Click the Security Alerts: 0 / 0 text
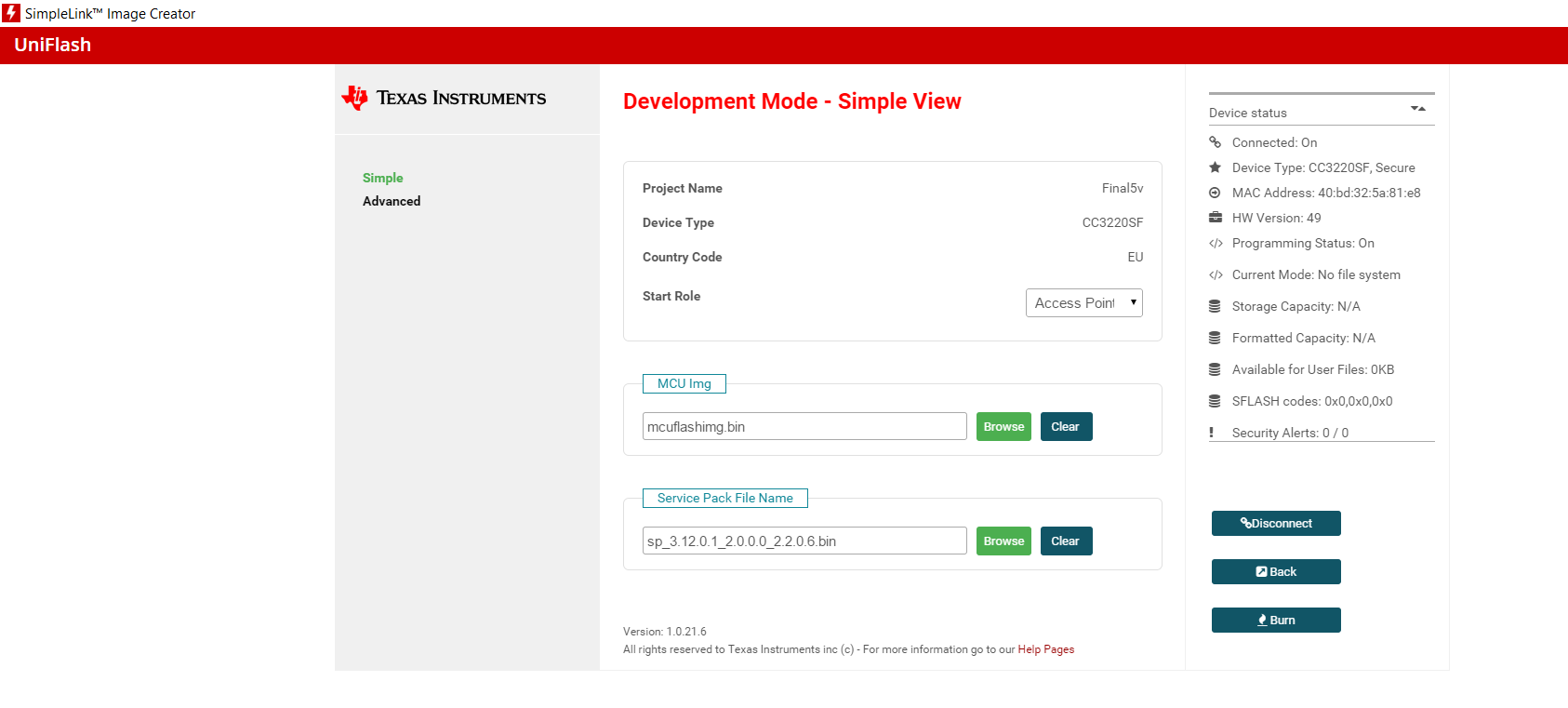The height and width of the screenshot is (708, 1568). [1290, 433]
